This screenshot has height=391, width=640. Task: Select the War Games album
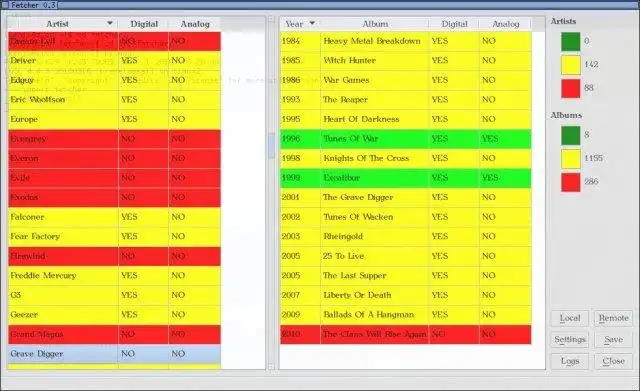pyautogui.click(x=406, y=80)
